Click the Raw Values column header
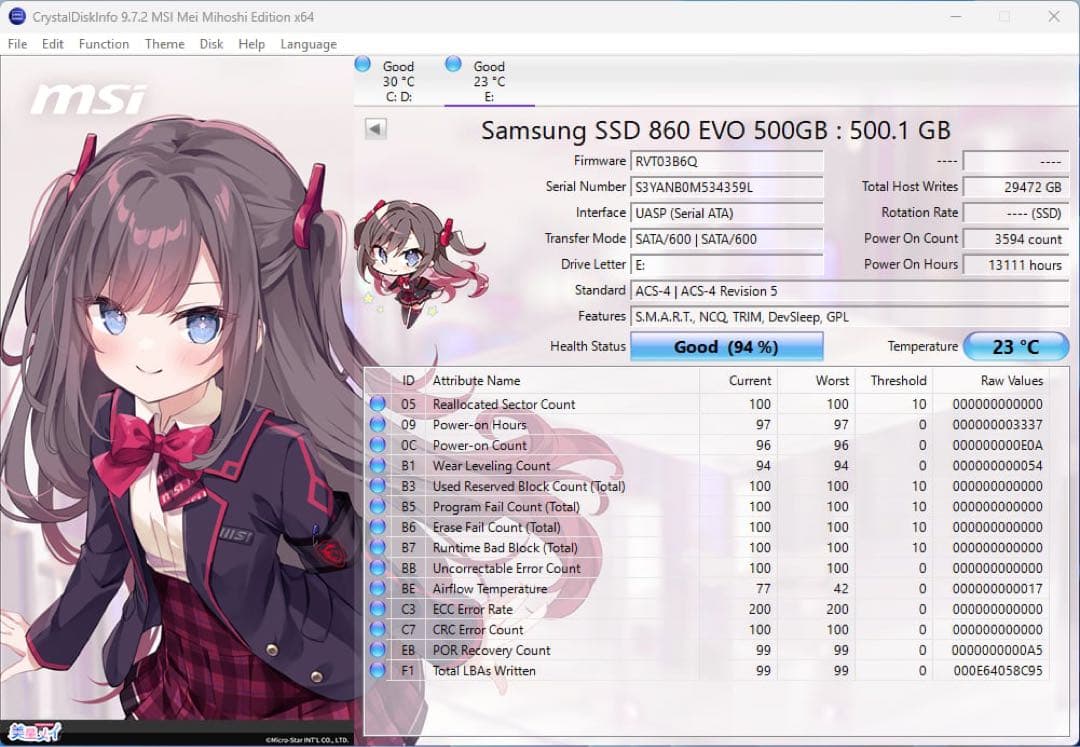The height and width of the screenshot is (747, 1080). click(1011, 381)
